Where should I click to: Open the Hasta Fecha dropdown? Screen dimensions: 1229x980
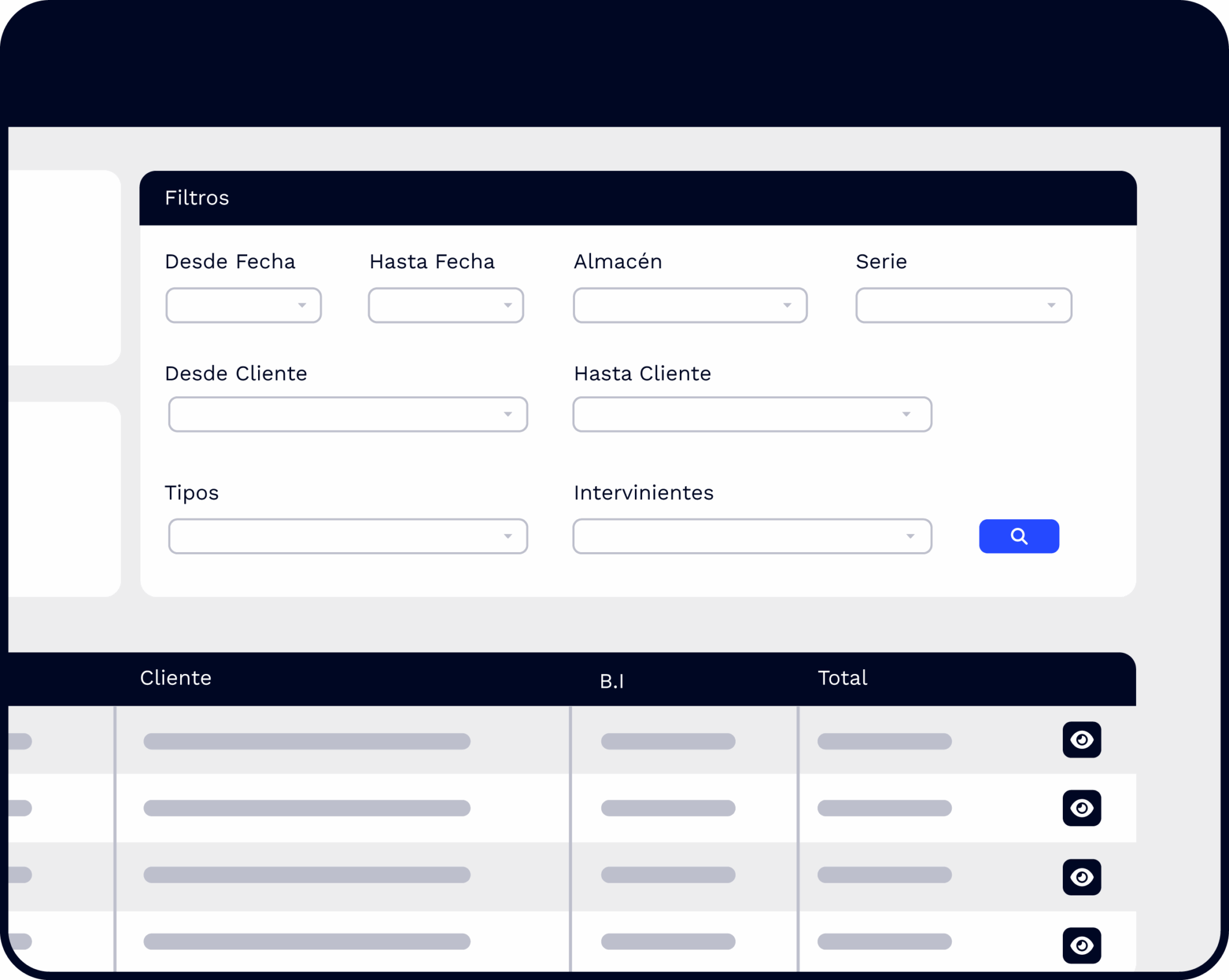[445, 305]
